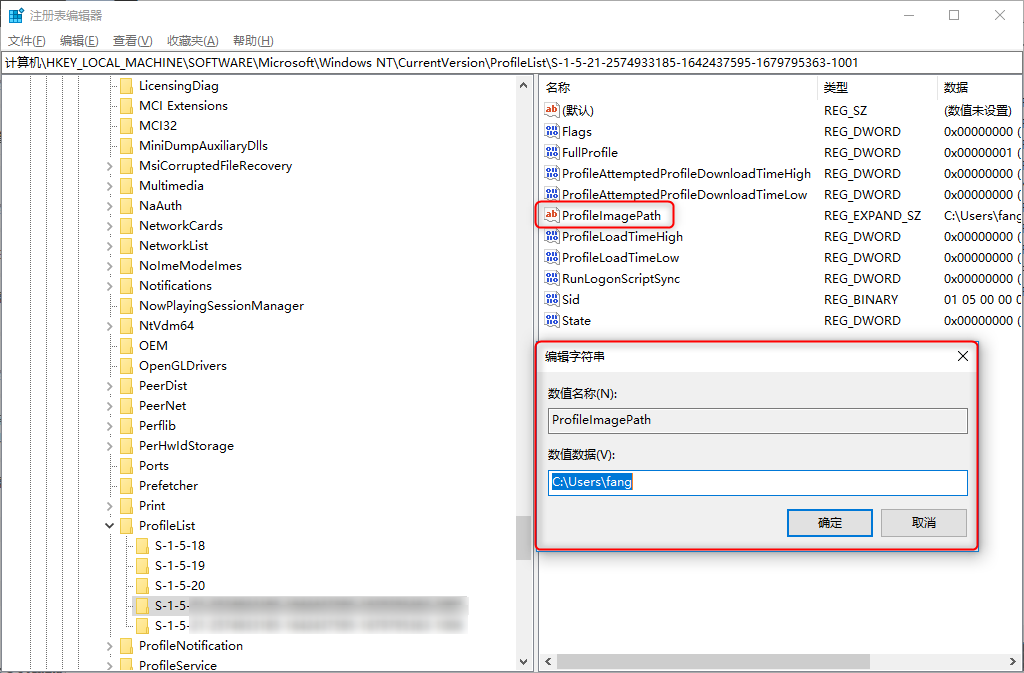Click the DWORD icon next to ProfileLoadTimeHigh
This screenshot has width=1024, height=673.
tap(552, 236)
